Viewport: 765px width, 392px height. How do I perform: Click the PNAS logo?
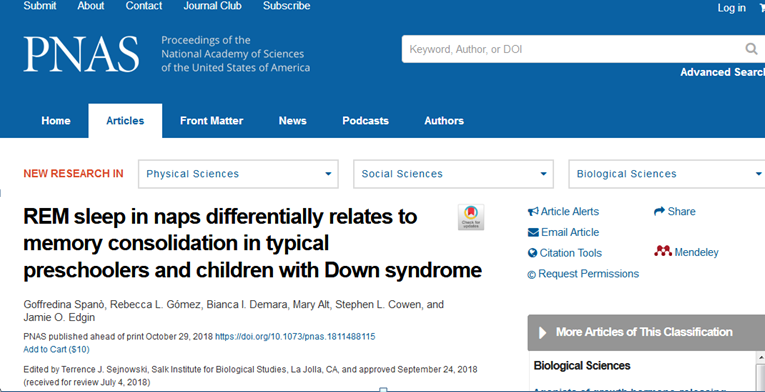pyautogui.click(x=81, y=54)
